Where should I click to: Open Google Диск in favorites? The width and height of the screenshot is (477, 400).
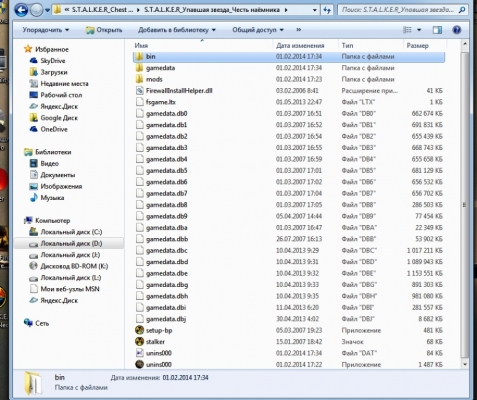53,118
